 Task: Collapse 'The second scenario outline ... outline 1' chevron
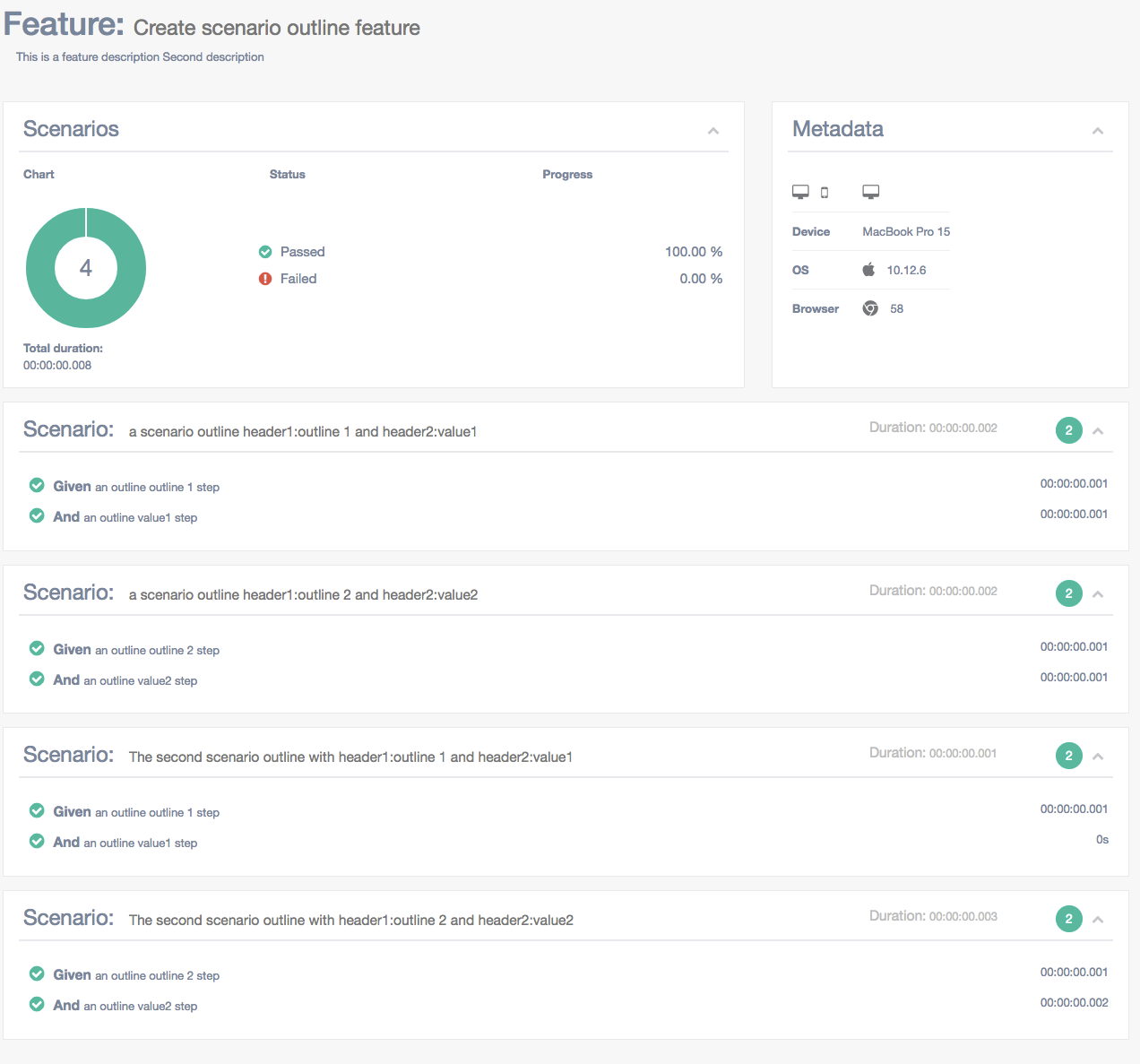(x=1098, y=757)
